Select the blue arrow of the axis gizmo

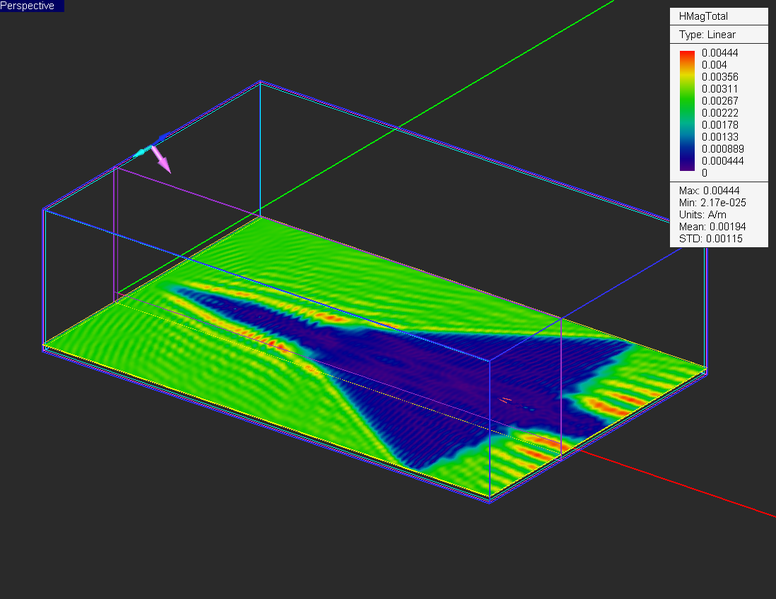coord(161,140)
